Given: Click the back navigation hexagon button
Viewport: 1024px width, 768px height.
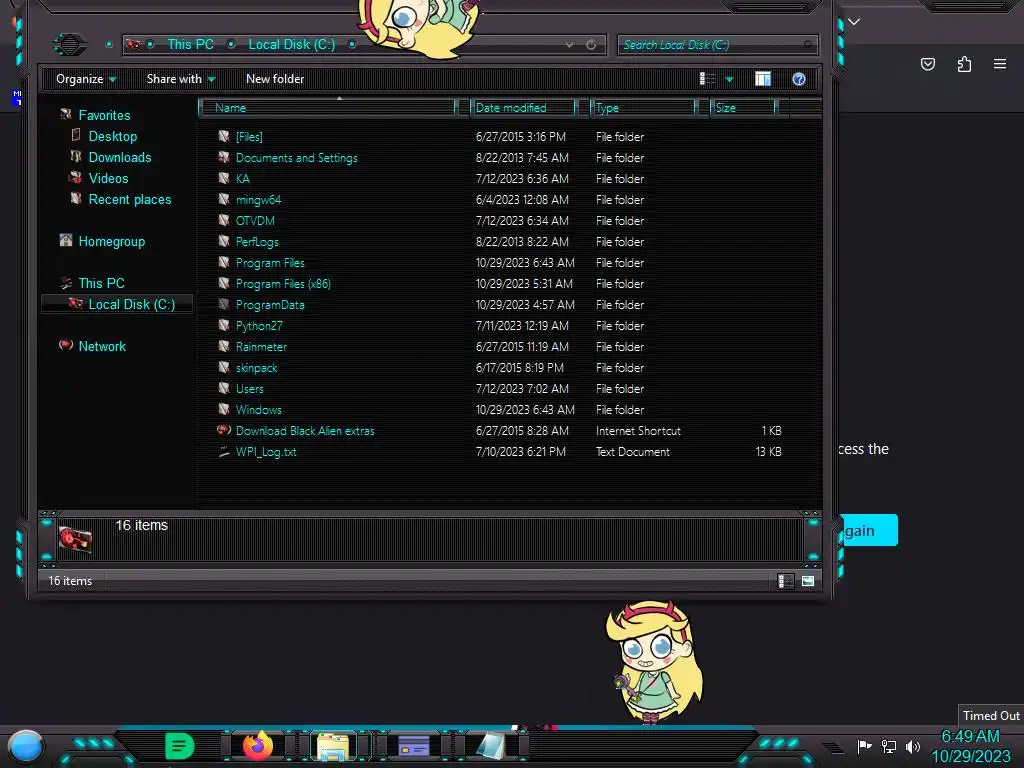Looking at the screenshot, I should coord(70,44).
